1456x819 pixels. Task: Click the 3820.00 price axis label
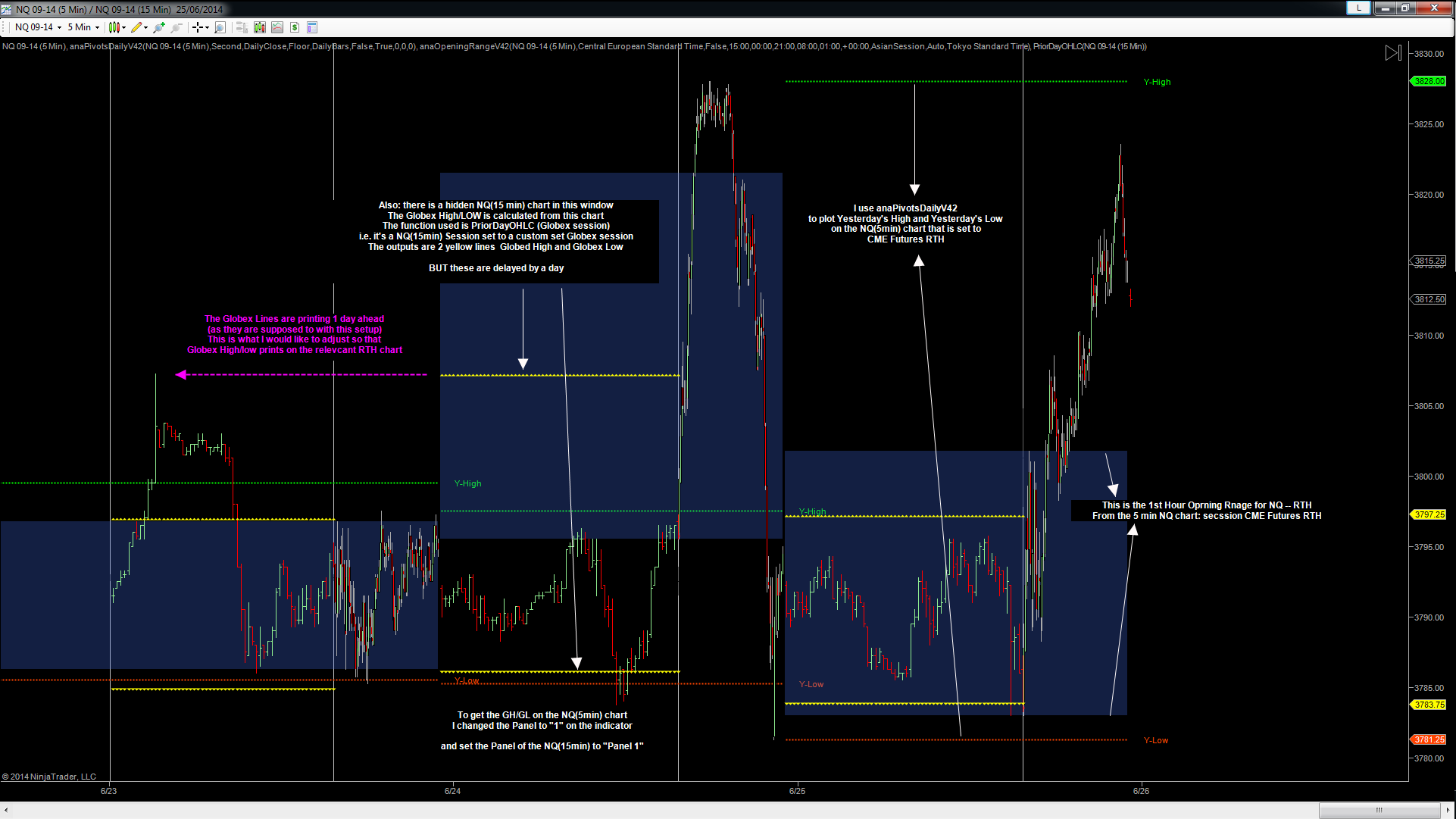click(1429, 195)
